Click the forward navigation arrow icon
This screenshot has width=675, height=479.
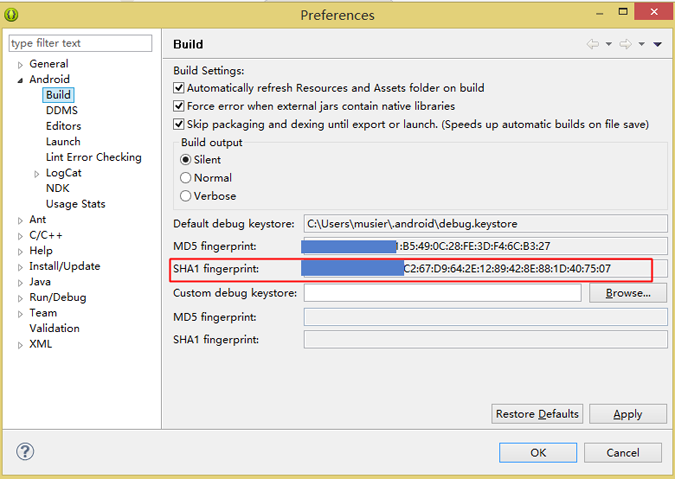coord(625,44)
